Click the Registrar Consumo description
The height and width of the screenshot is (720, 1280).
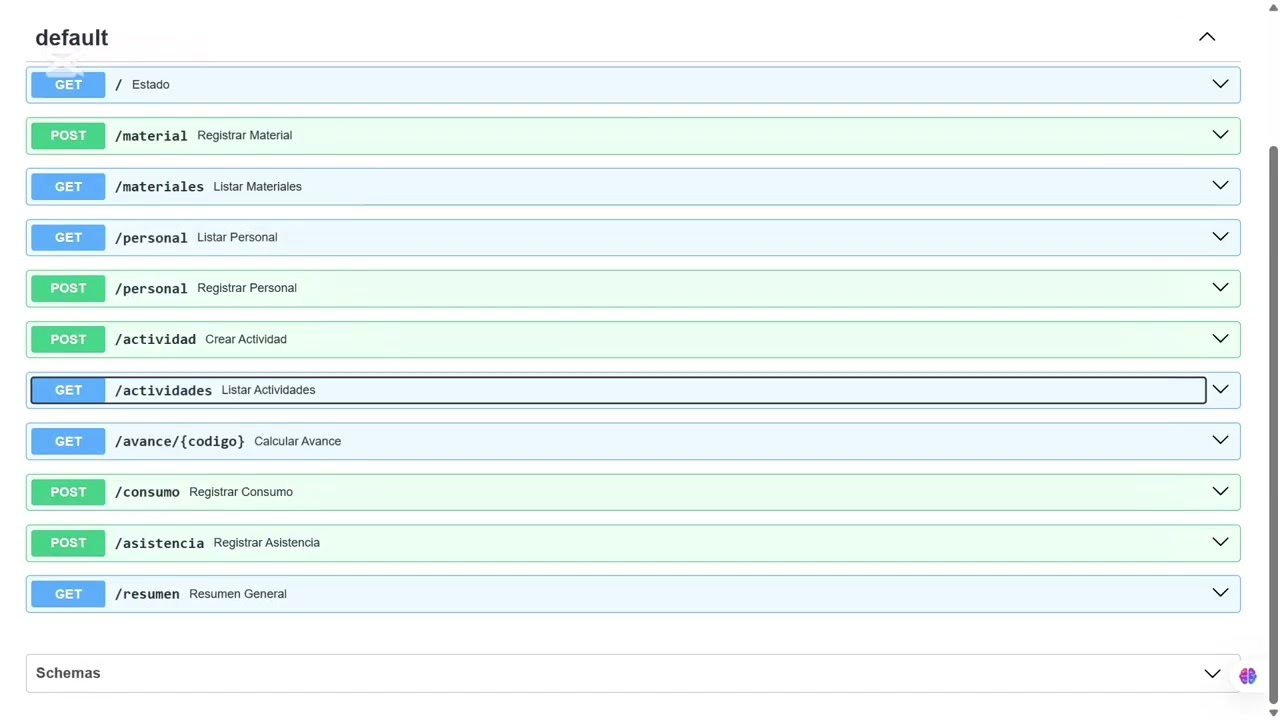[x=241, y=492]
